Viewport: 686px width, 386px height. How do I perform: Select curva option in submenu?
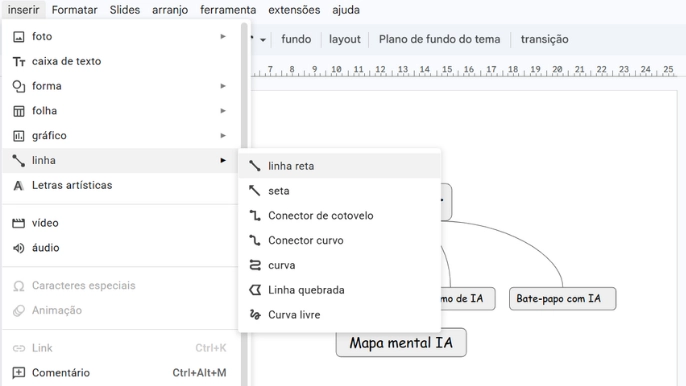pos(340,265)
